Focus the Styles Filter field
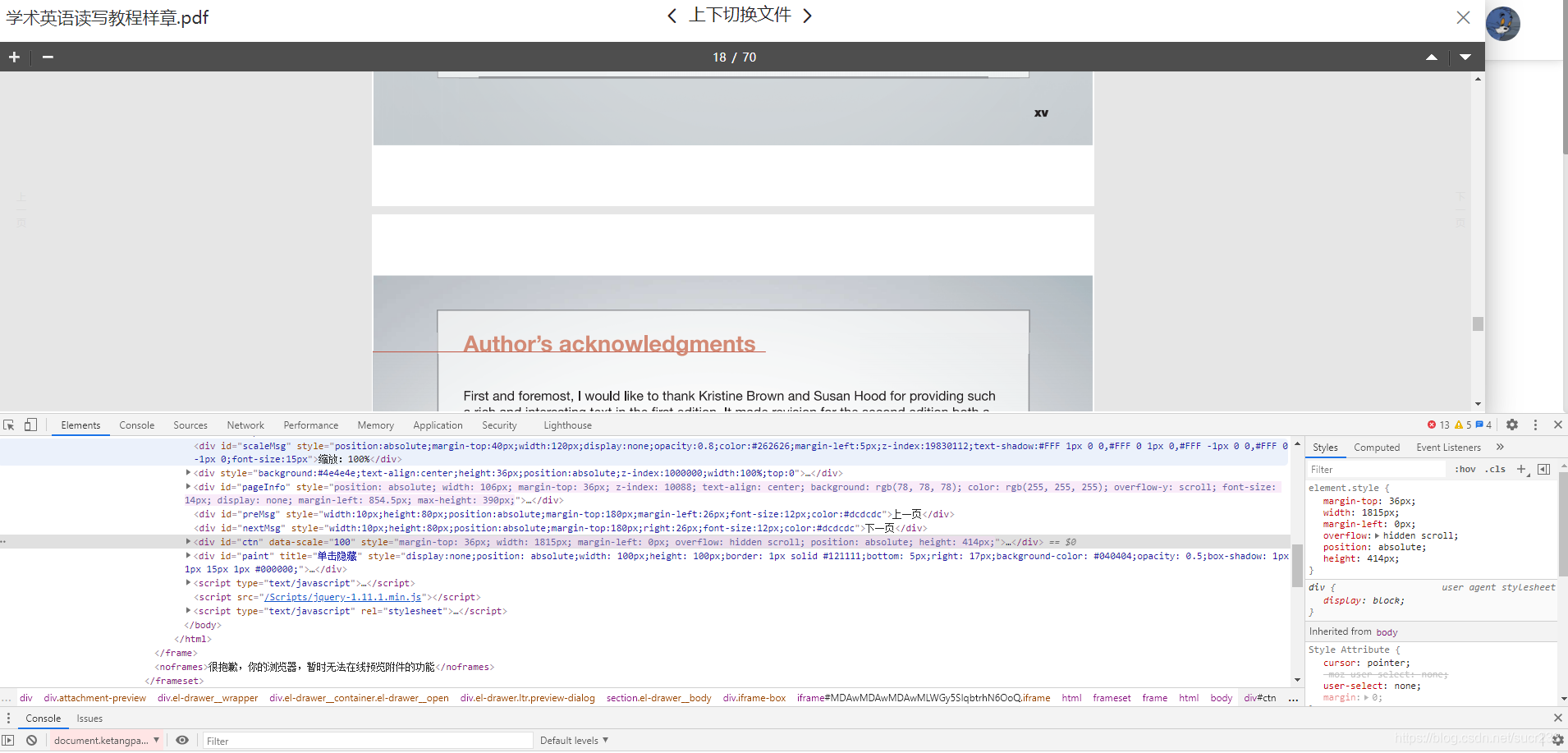 (x=1376, y=469)
